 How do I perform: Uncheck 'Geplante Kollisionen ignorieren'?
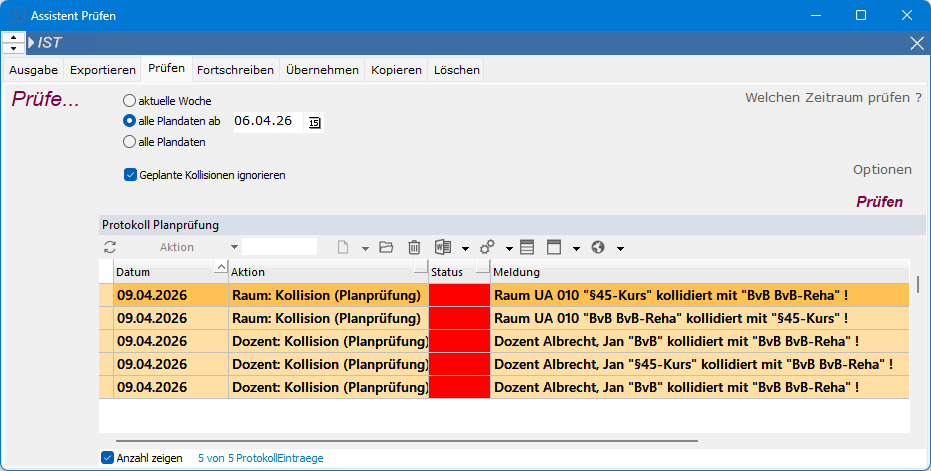[x=130, y=175]
